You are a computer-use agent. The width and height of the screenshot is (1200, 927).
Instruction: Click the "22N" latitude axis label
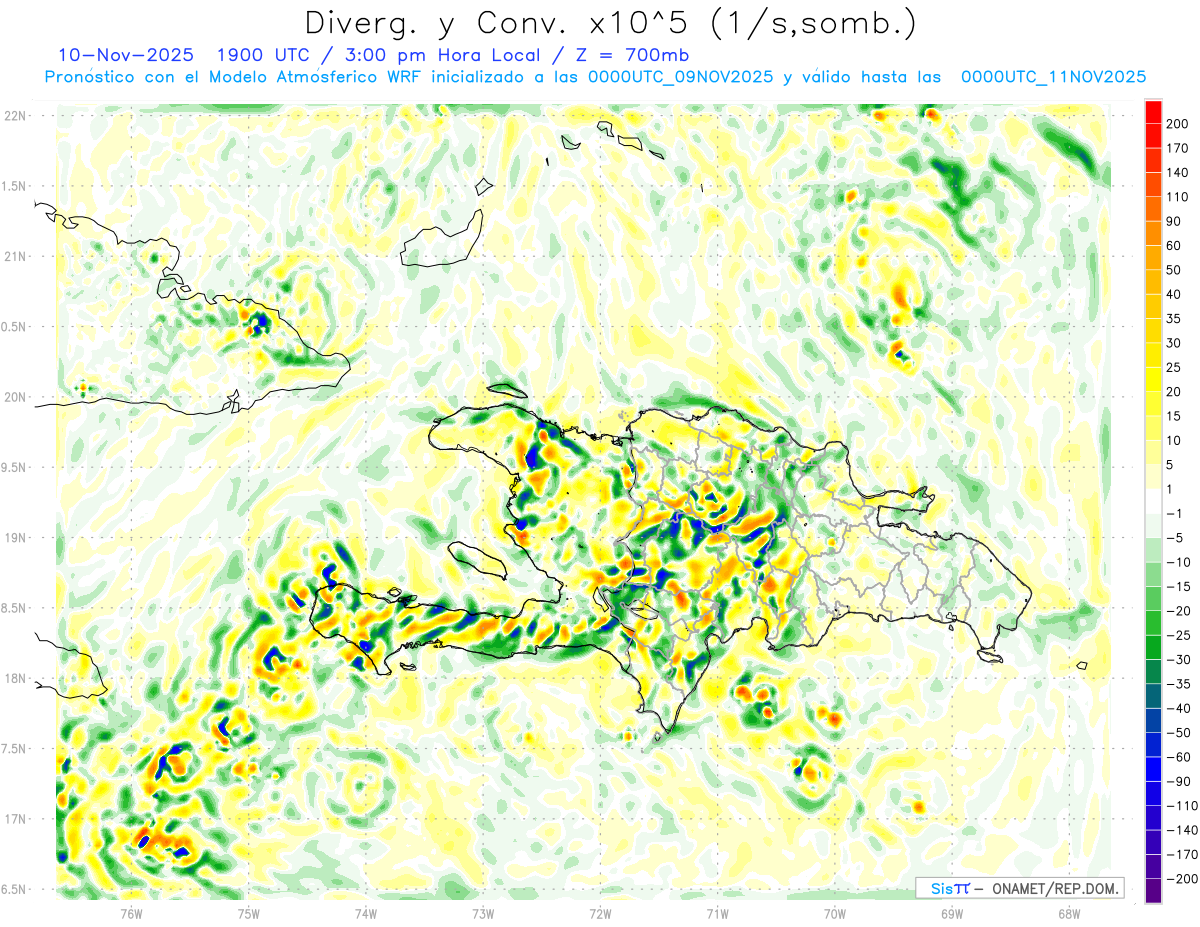(x=15, y=116)
